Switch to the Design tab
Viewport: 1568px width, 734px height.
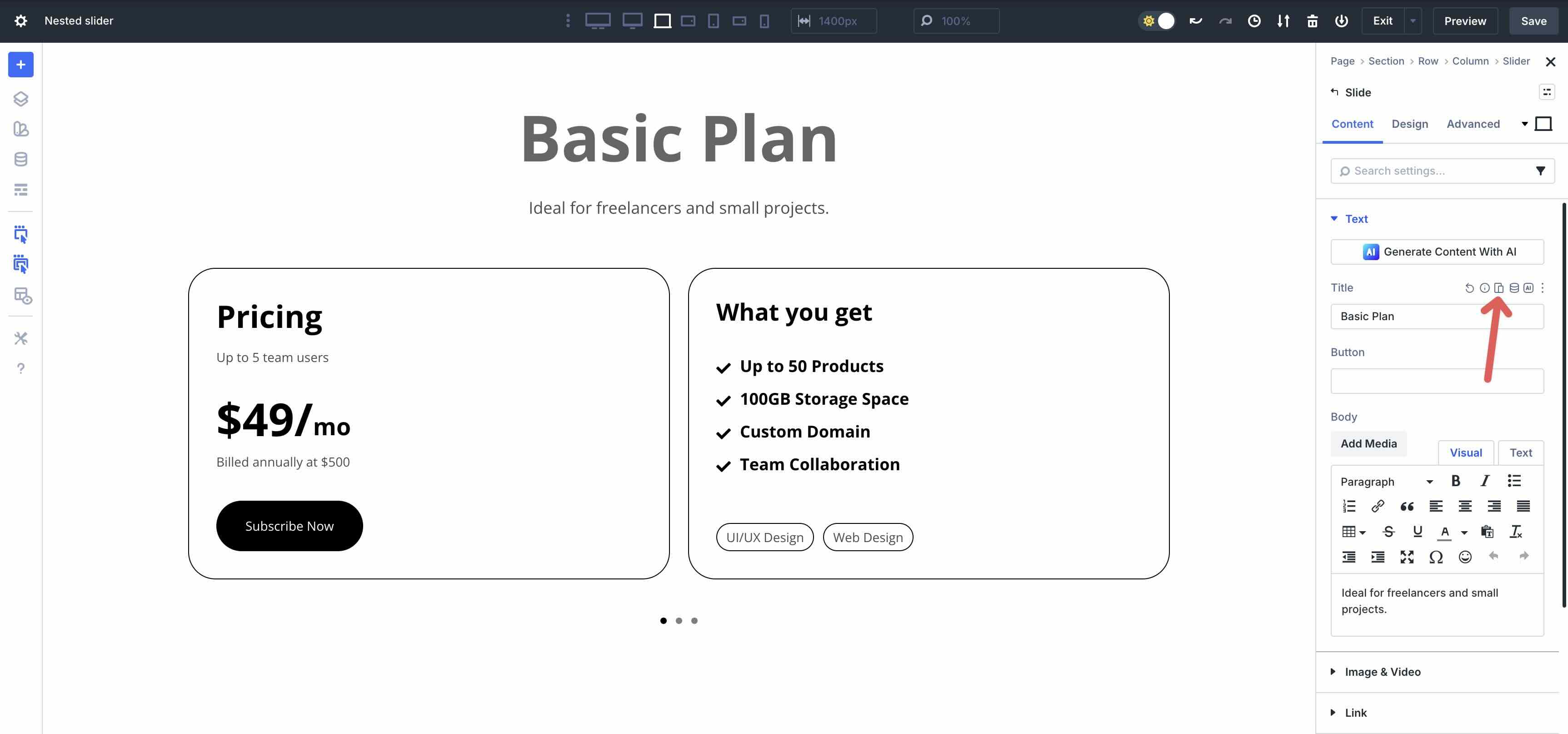[x=1409, y=124]
